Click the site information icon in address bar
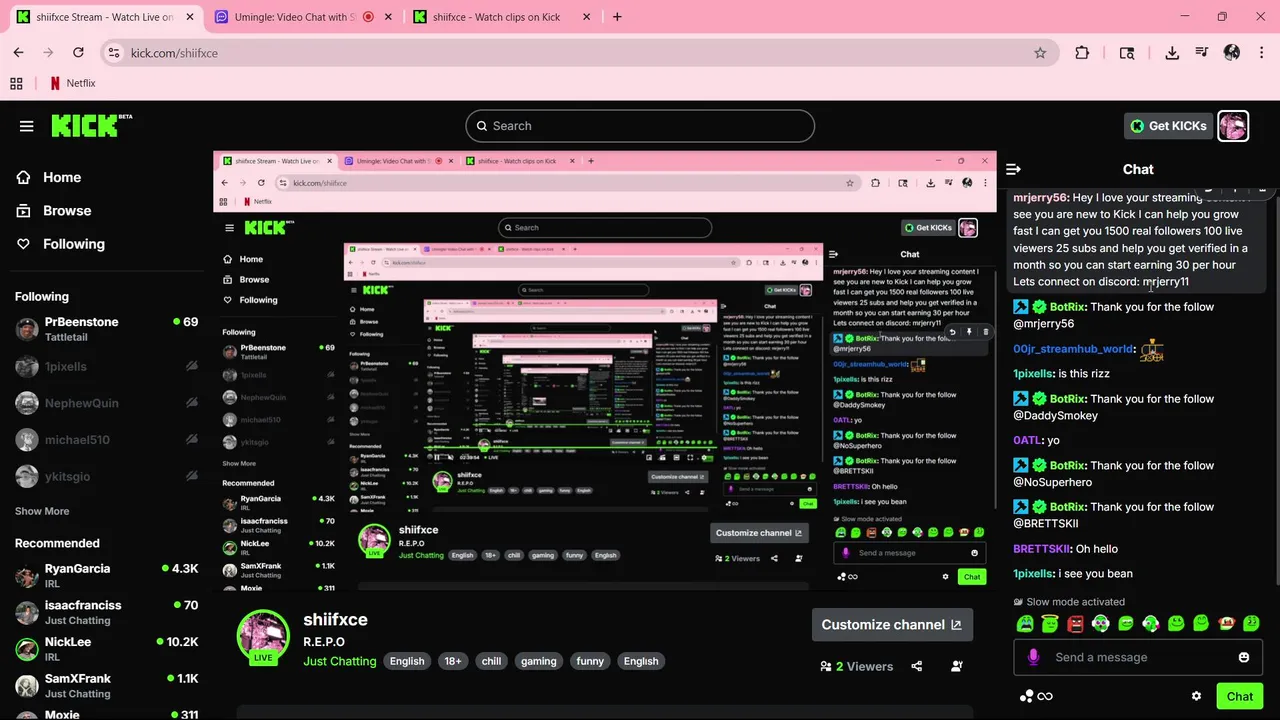The image size is (1280, 720). 114,53
